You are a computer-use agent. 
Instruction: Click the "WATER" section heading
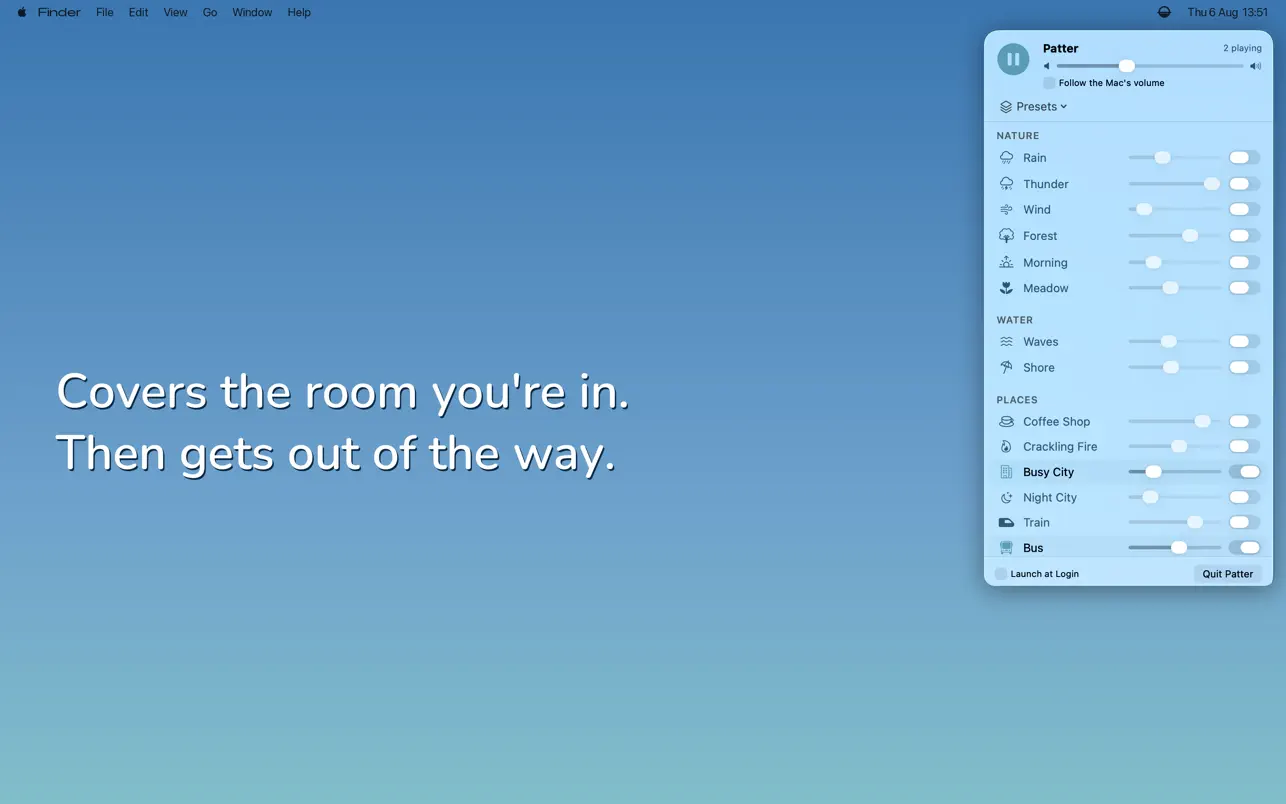point(1015,320)
